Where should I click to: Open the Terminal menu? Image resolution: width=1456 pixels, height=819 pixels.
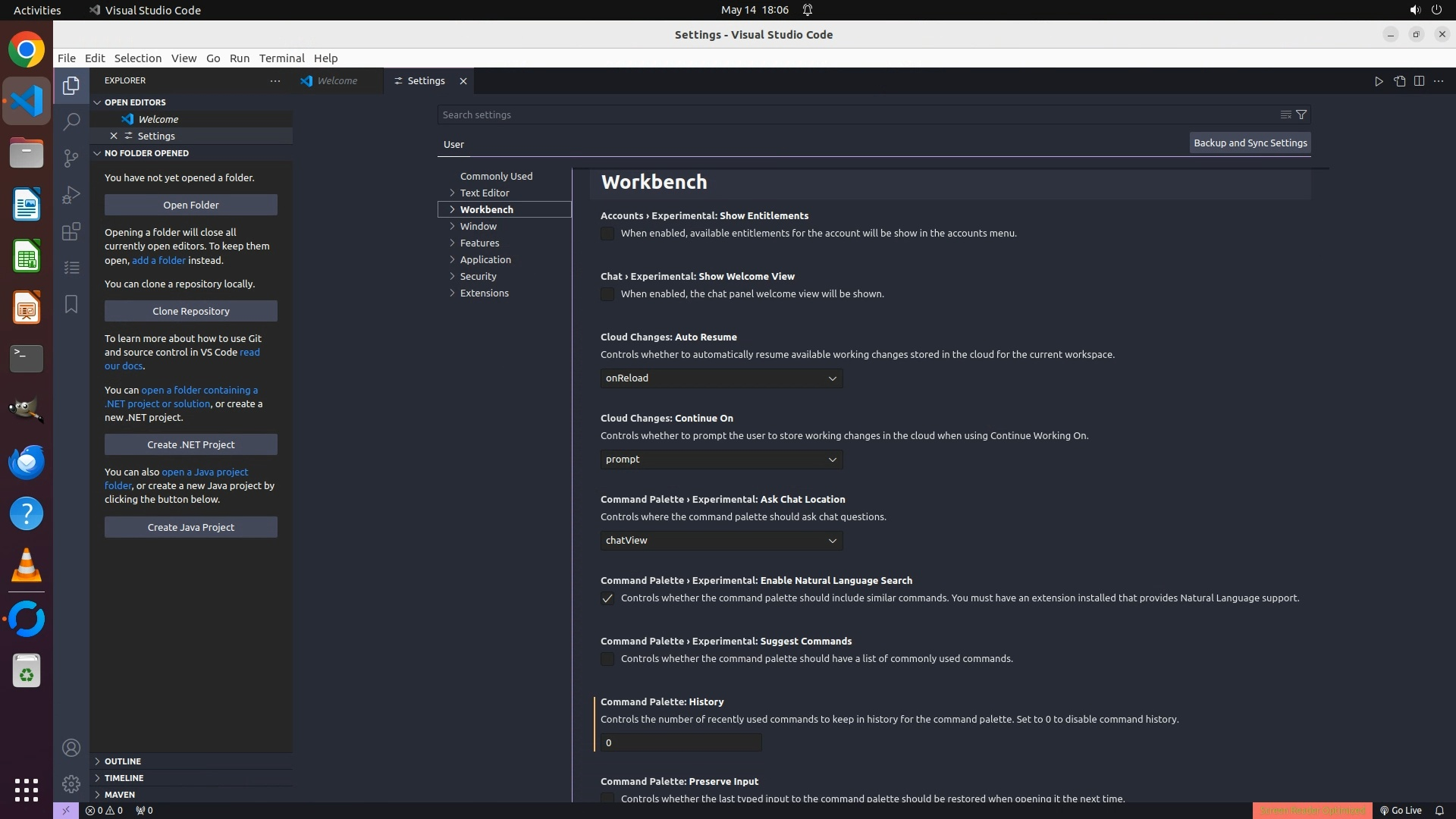coord(281,58)
